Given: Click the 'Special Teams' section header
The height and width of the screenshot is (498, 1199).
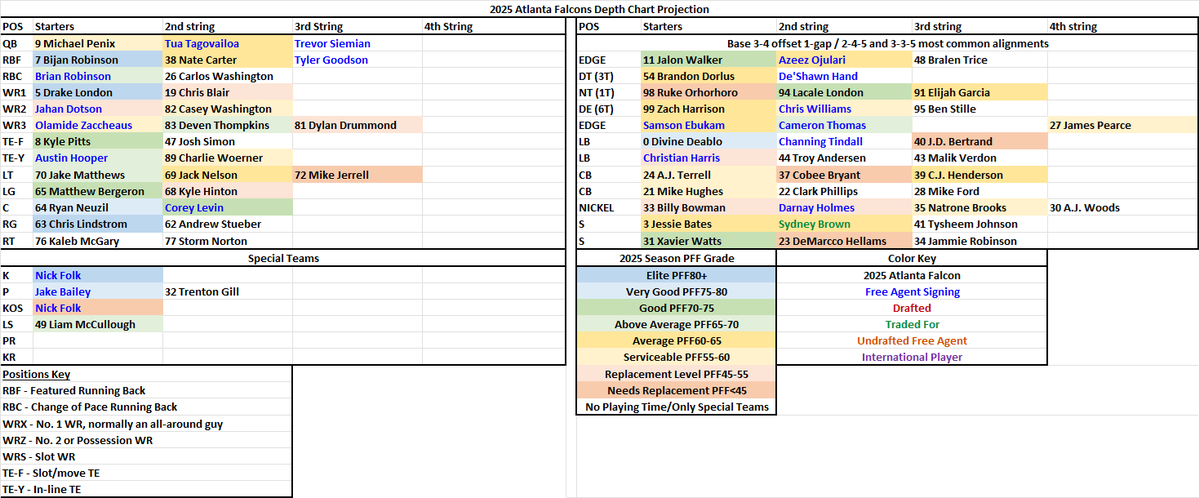Looking at the screenshot, I should tap(282, 259).
